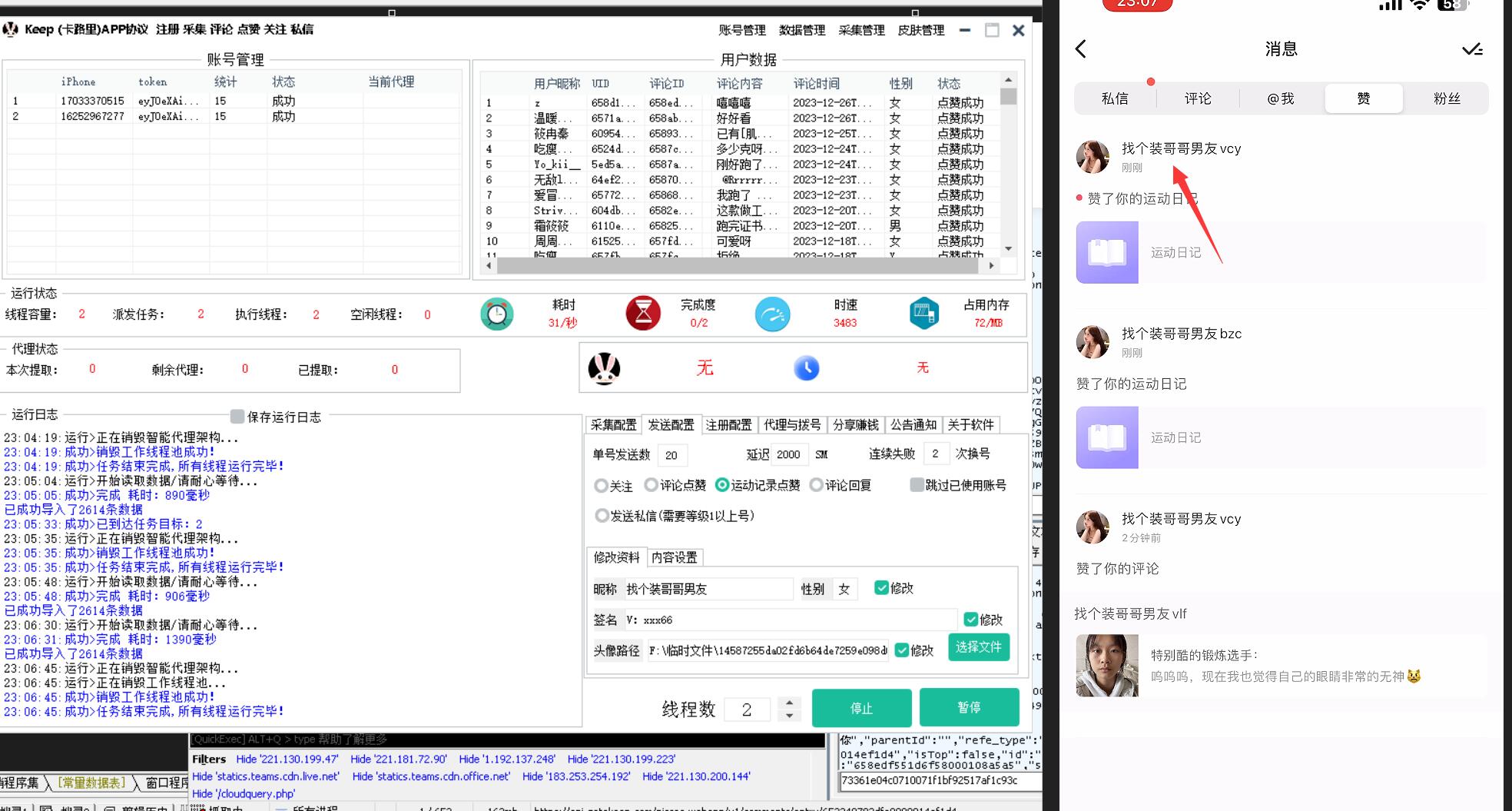
Task: Toggle the 跳过已使用账号 checkbox
Action: 917,485
